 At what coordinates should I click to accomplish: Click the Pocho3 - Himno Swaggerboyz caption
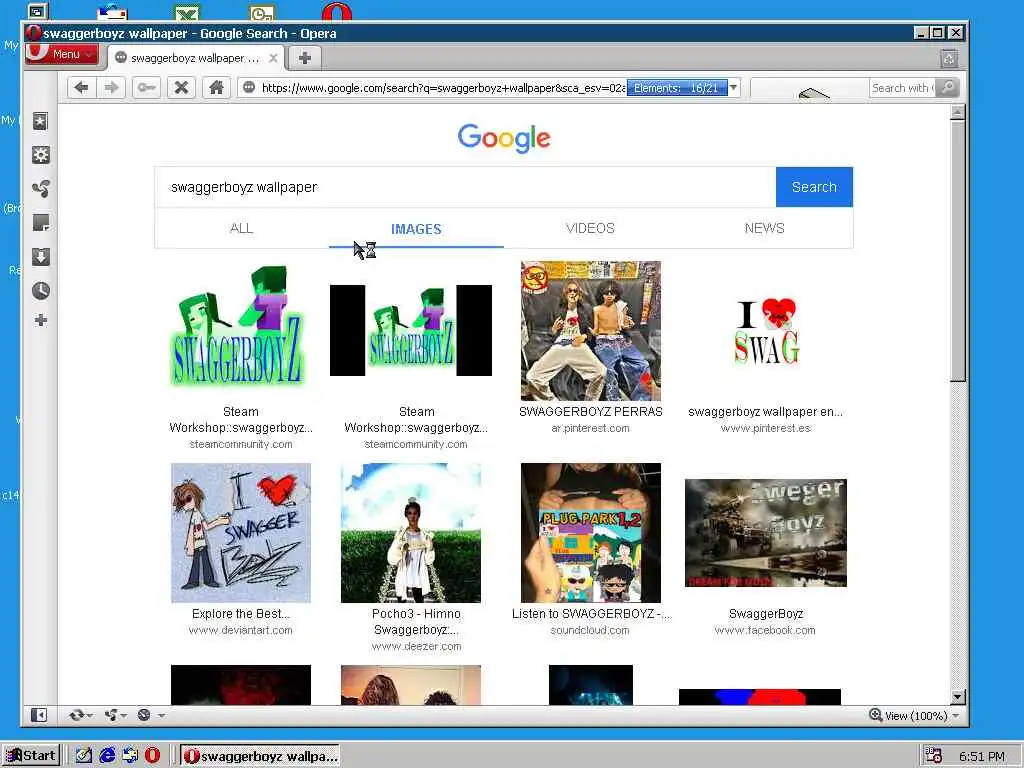click(416, 622)
